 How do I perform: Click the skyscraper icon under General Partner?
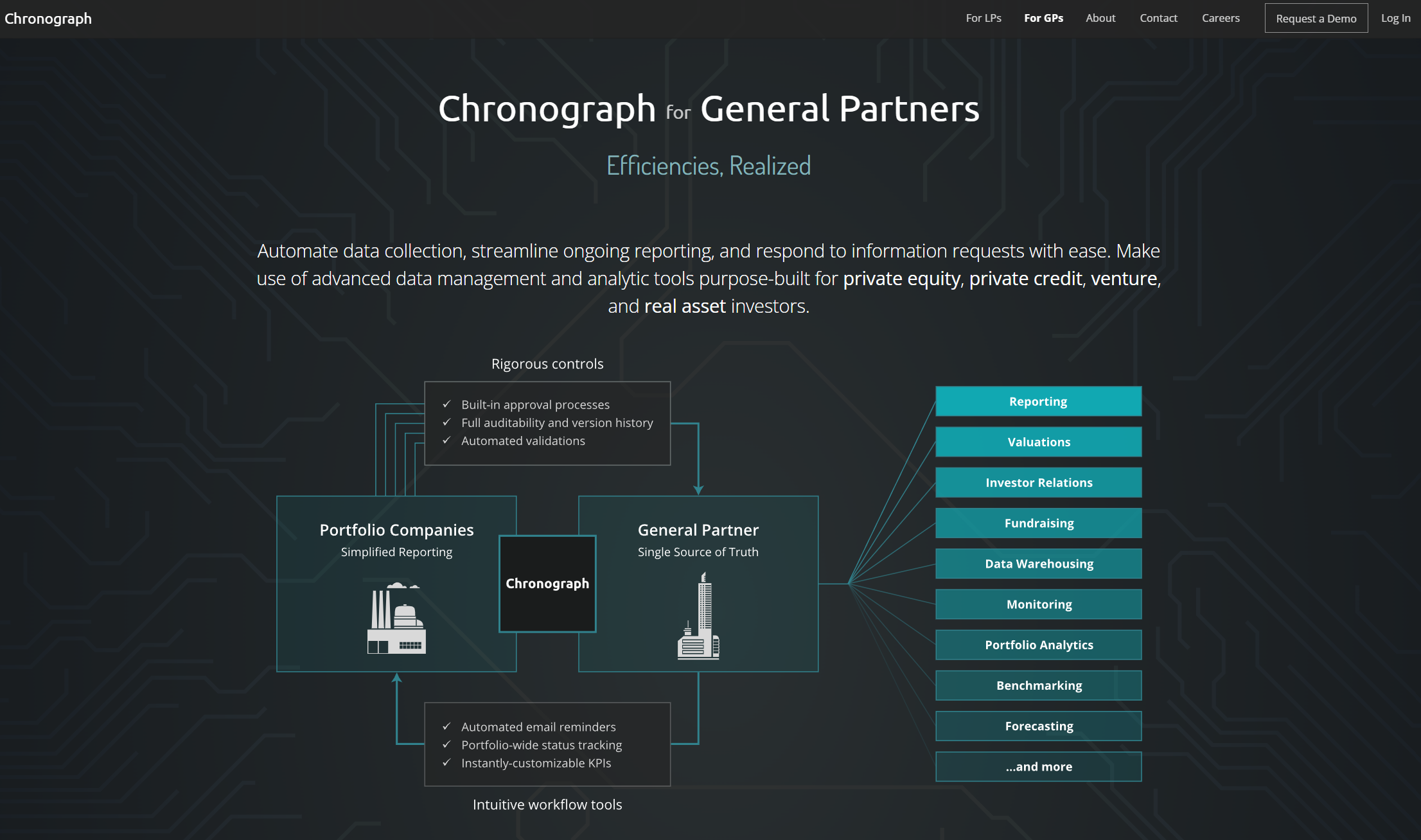point(698,616)
